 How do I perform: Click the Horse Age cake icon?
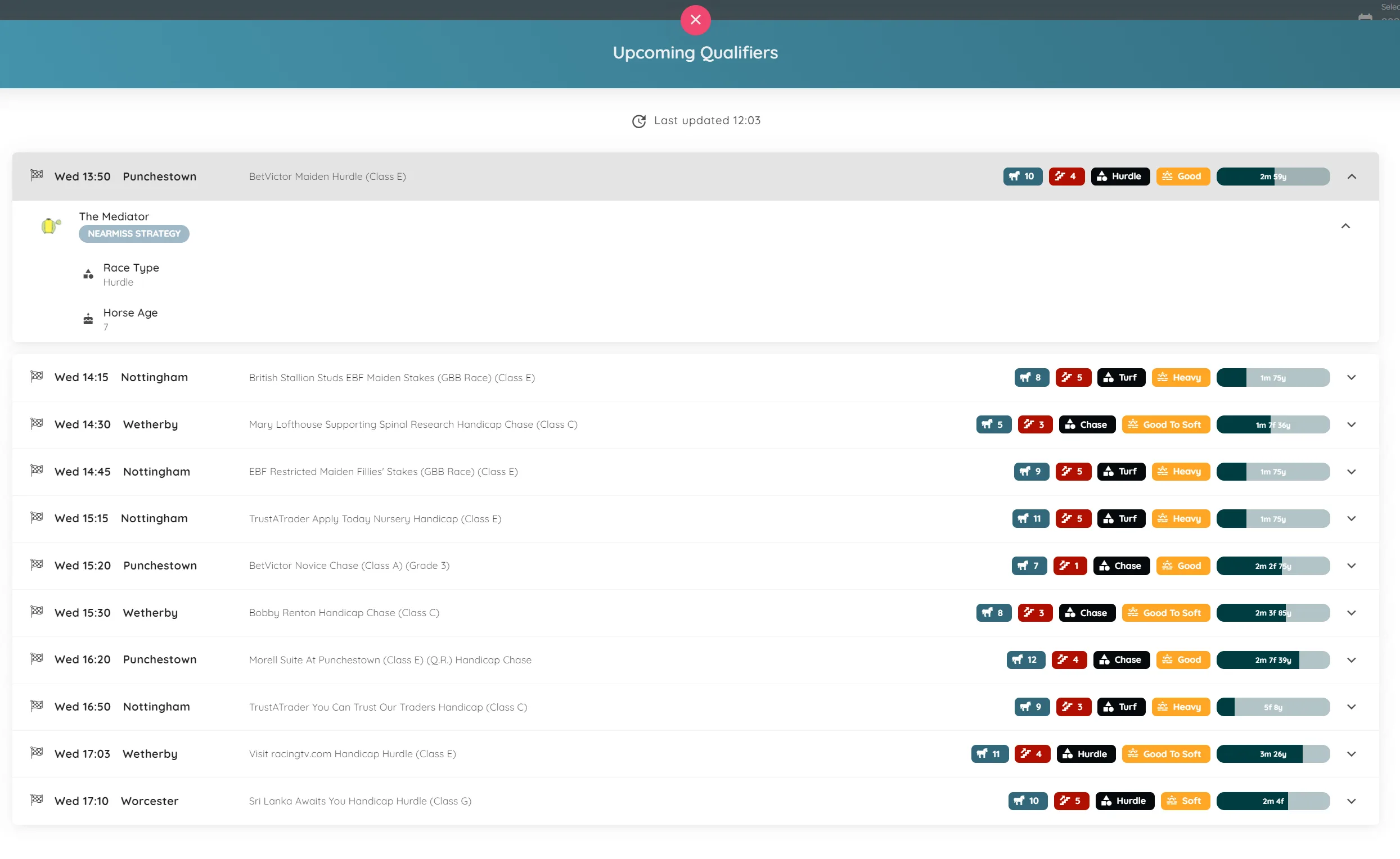(88, 319)
